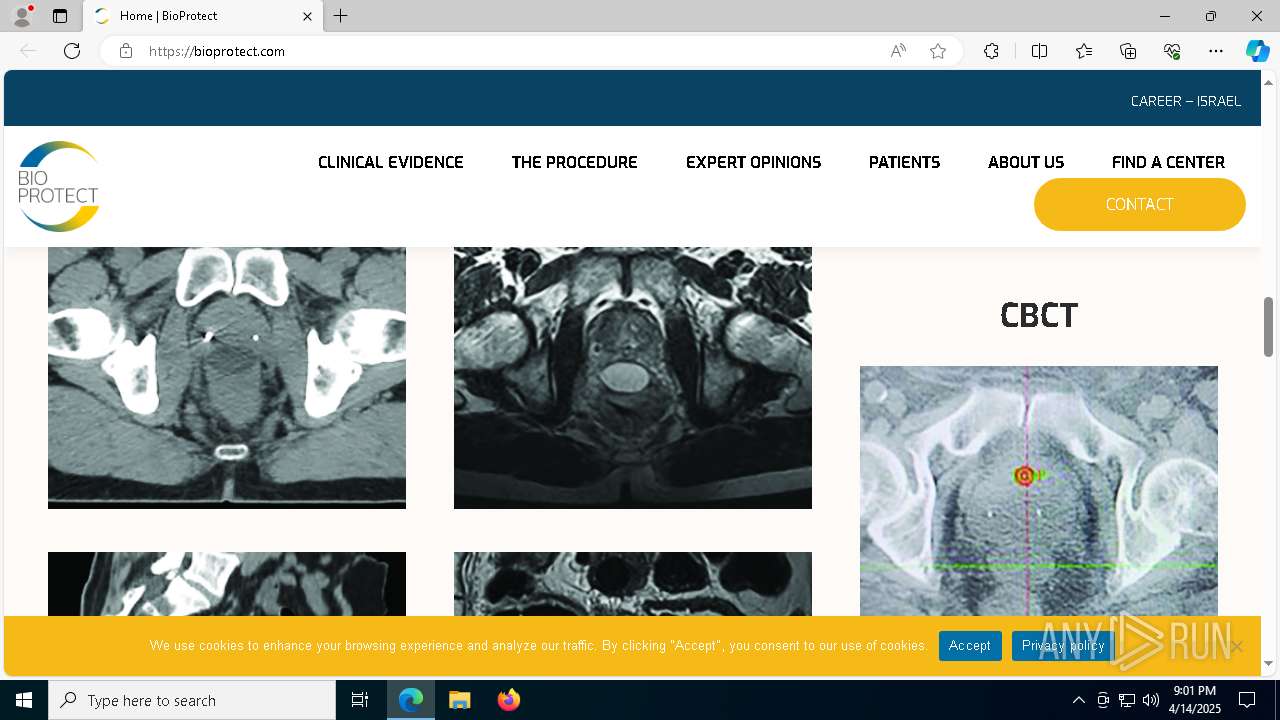This screenshot has height=720, width=1280.
Task: Refresh the current page
Action: coord(72,51)
